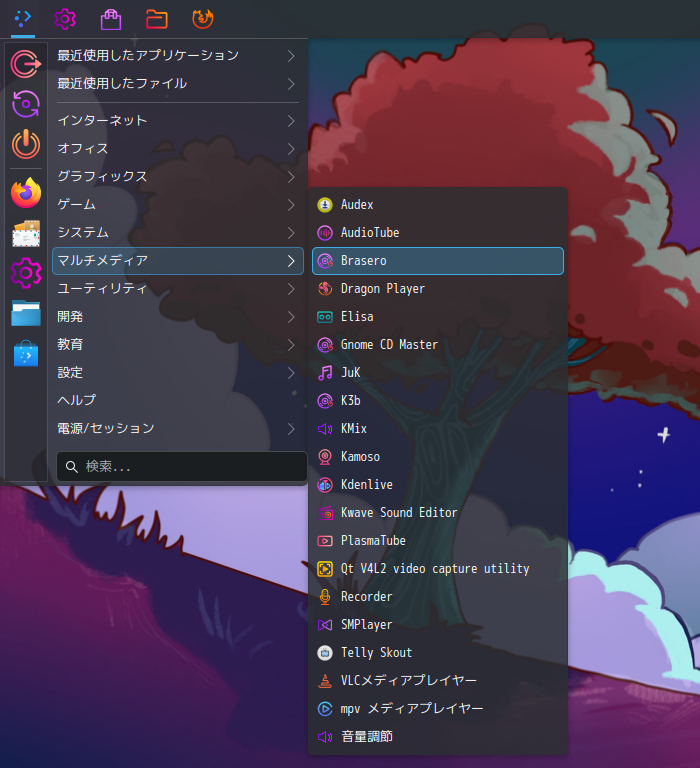Screen dimensions: 700x768
Task: Click the Kwave Sound Editor icon
Action: pos(325,513)
